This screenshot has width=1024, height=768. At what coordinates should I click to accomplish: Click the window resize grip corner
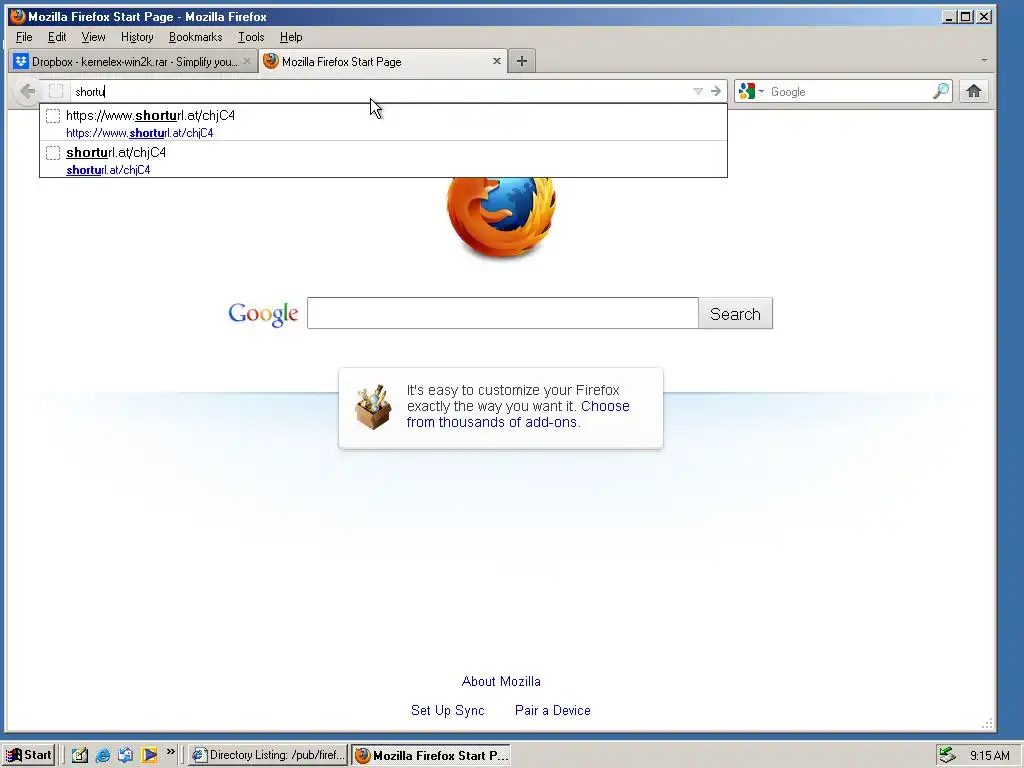tap(987, 723)
